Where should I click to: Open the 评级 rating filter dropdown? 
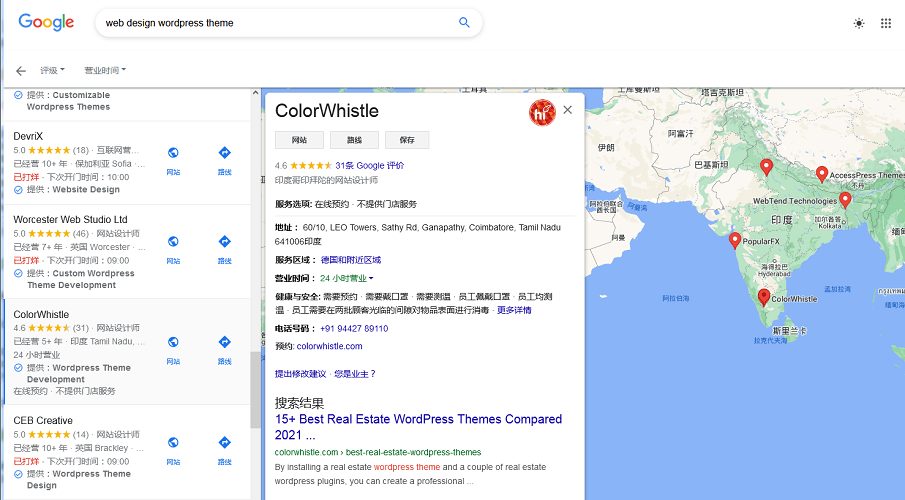[52, 70]
